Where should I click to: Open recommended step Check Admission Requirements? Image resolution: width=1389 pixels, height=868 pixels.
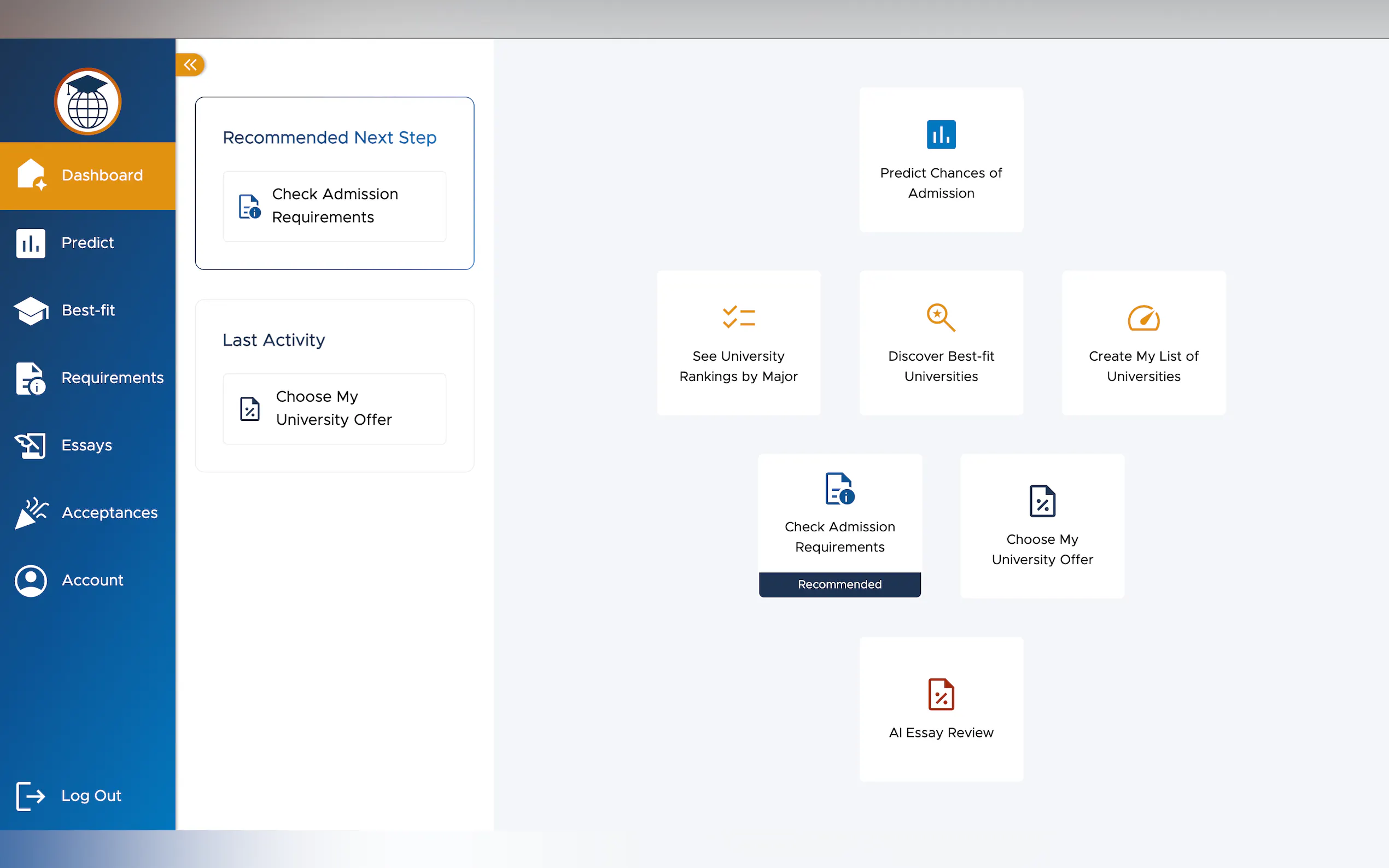coord(334,206)
